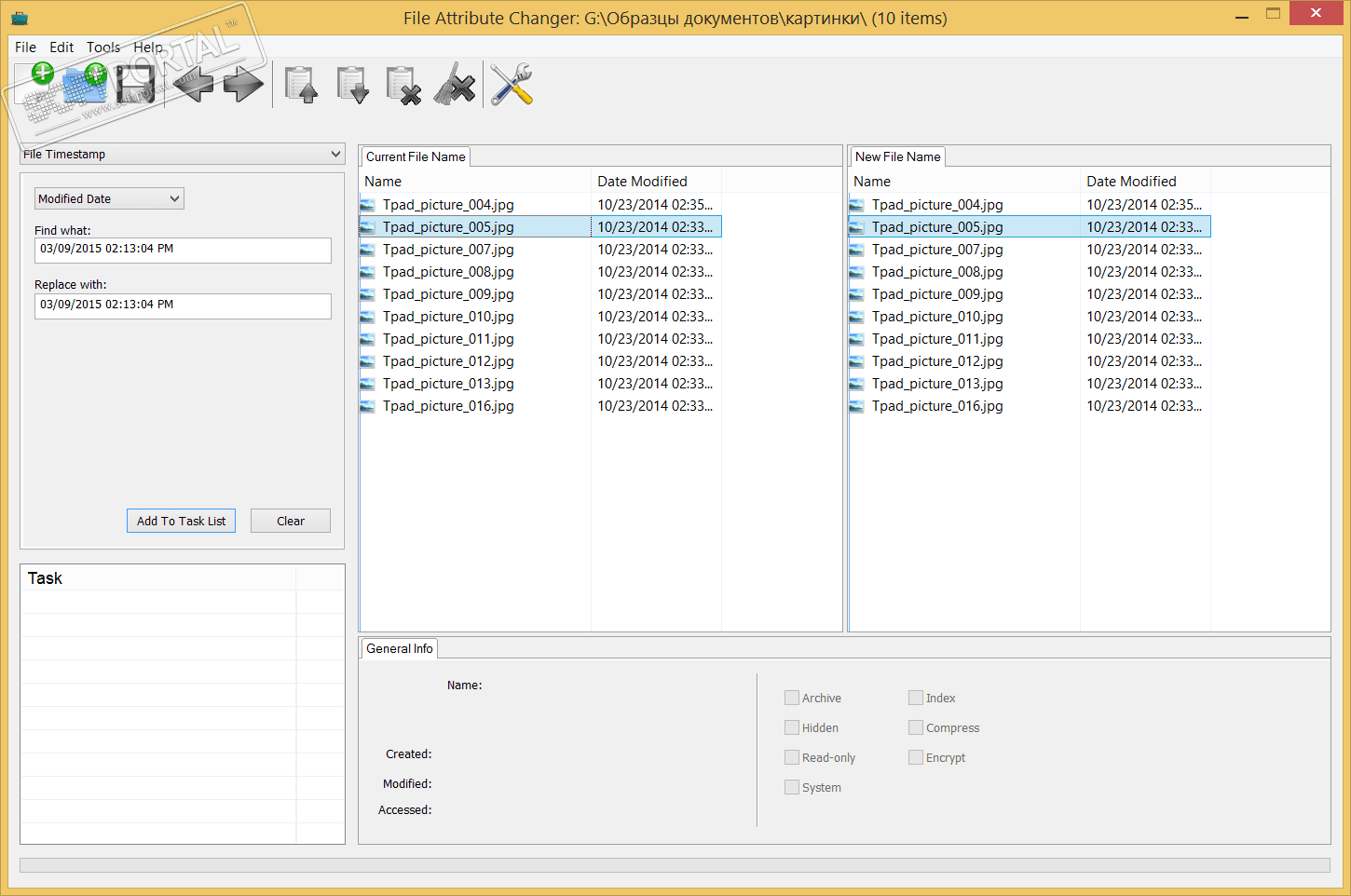Sort by Date Modified in Current File Name list

[656, 182]
